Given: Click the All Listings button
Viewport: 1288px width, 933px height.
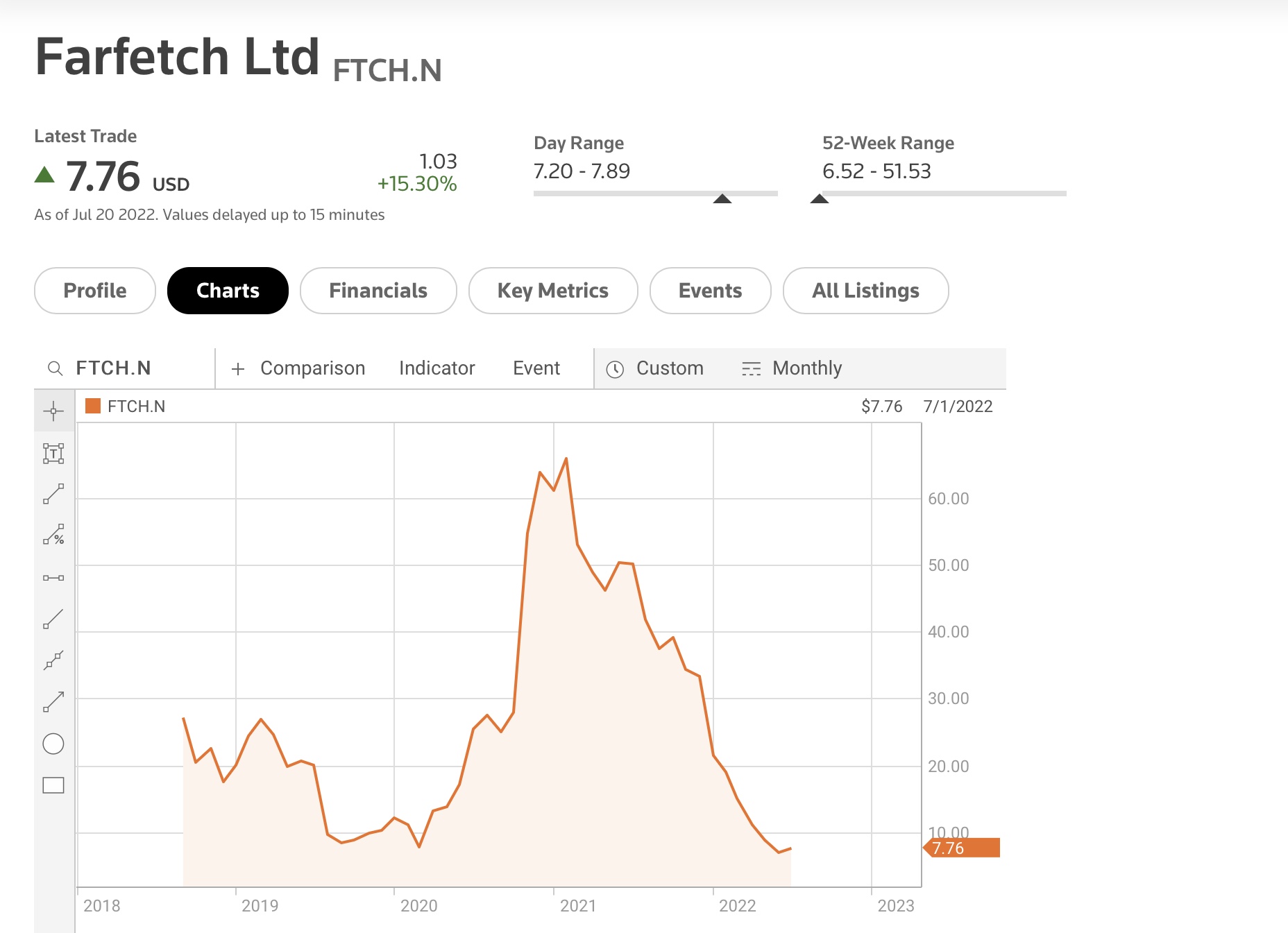Looking at the screenshot, I should pos(865,291).
